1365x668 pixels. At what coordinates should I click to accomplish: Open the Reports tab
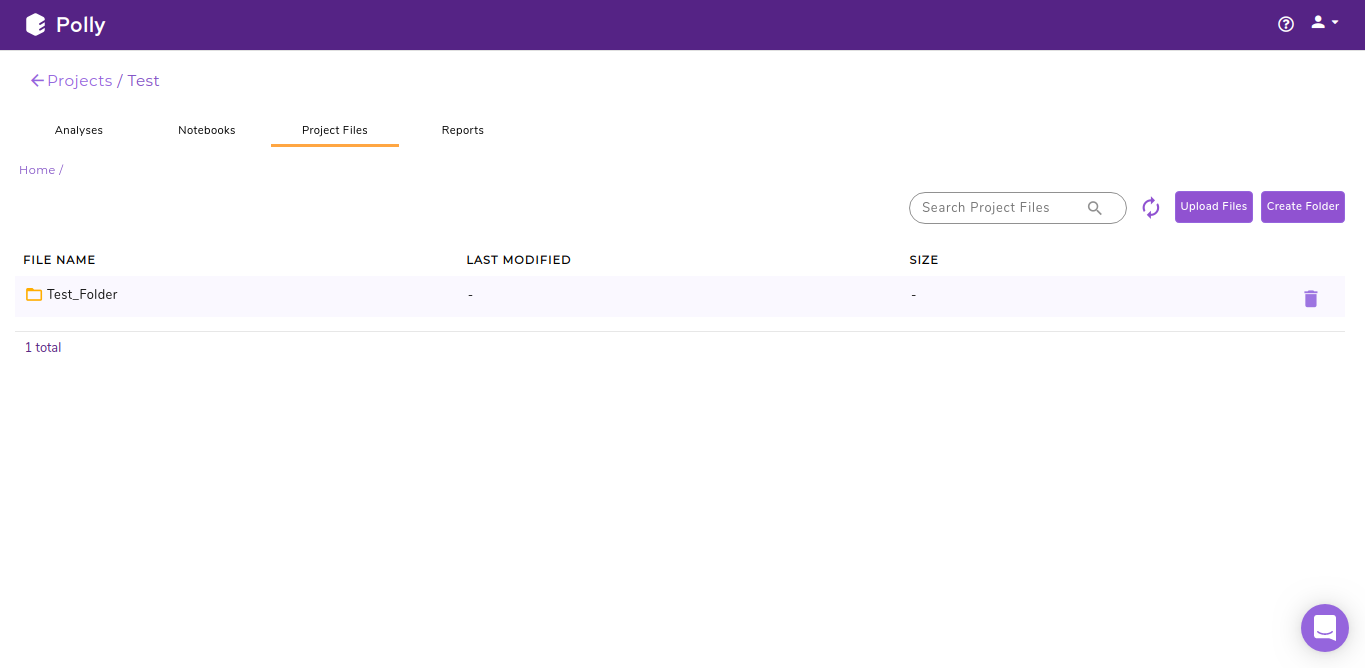tap(462, 129)
